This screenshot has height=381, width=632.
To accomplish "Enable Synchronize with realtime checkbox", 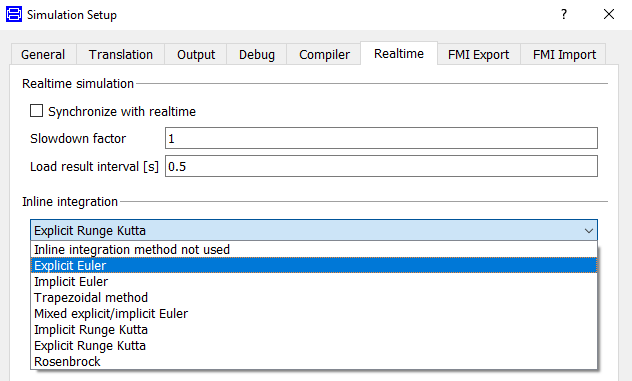I will pos(36,111).
